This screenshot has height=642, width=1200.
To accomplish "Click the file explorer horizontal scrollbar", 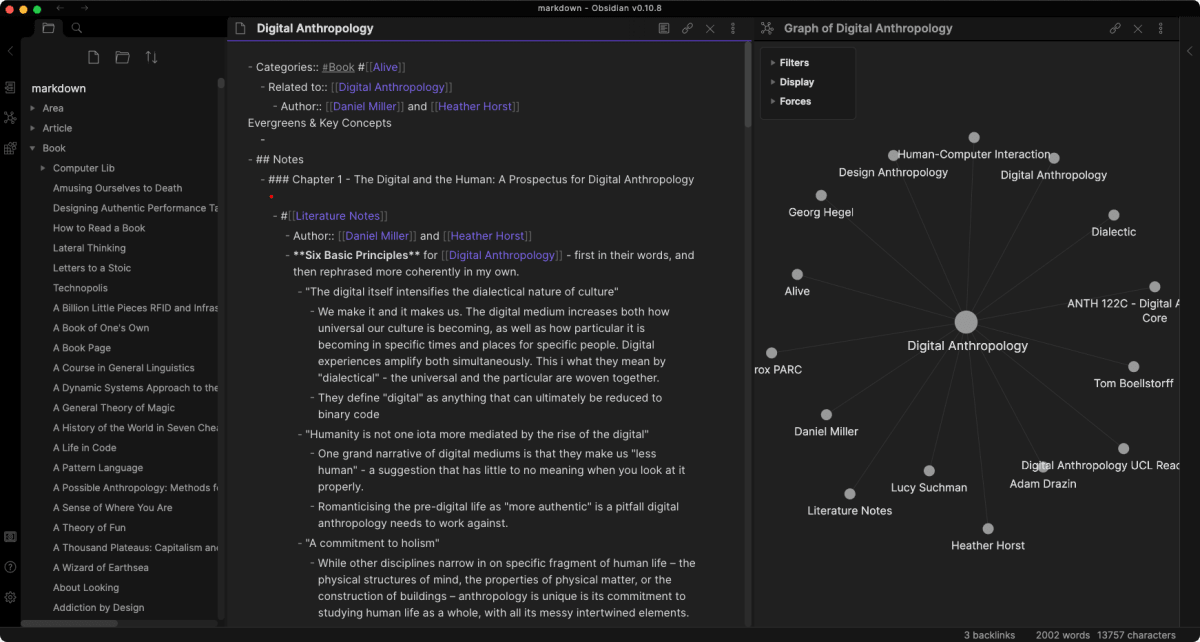I will 69,623.
